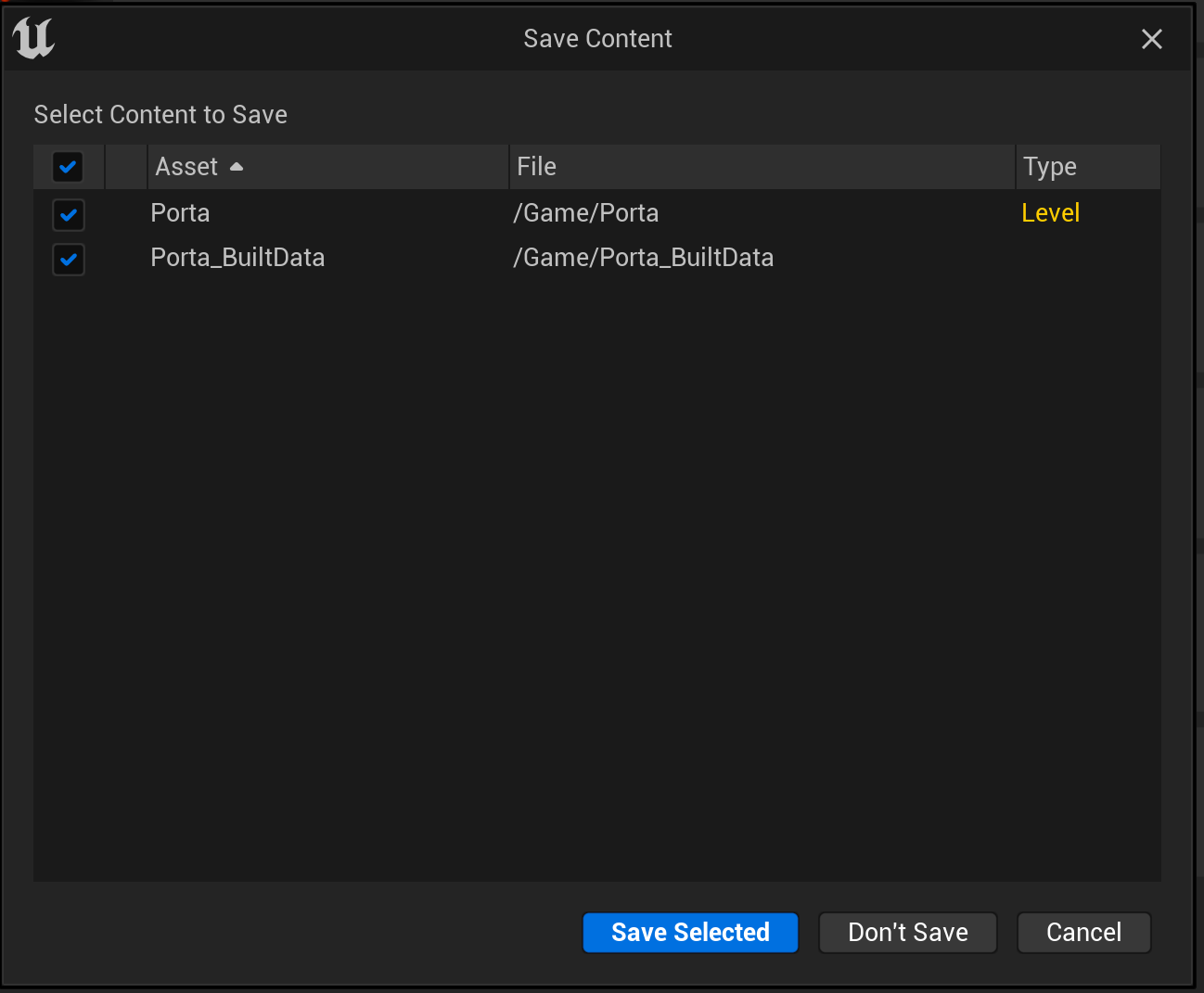This screenshot has height=993, width=1204.
Task: Toggle the select-all checkbox in header
Action: [68, 167]
